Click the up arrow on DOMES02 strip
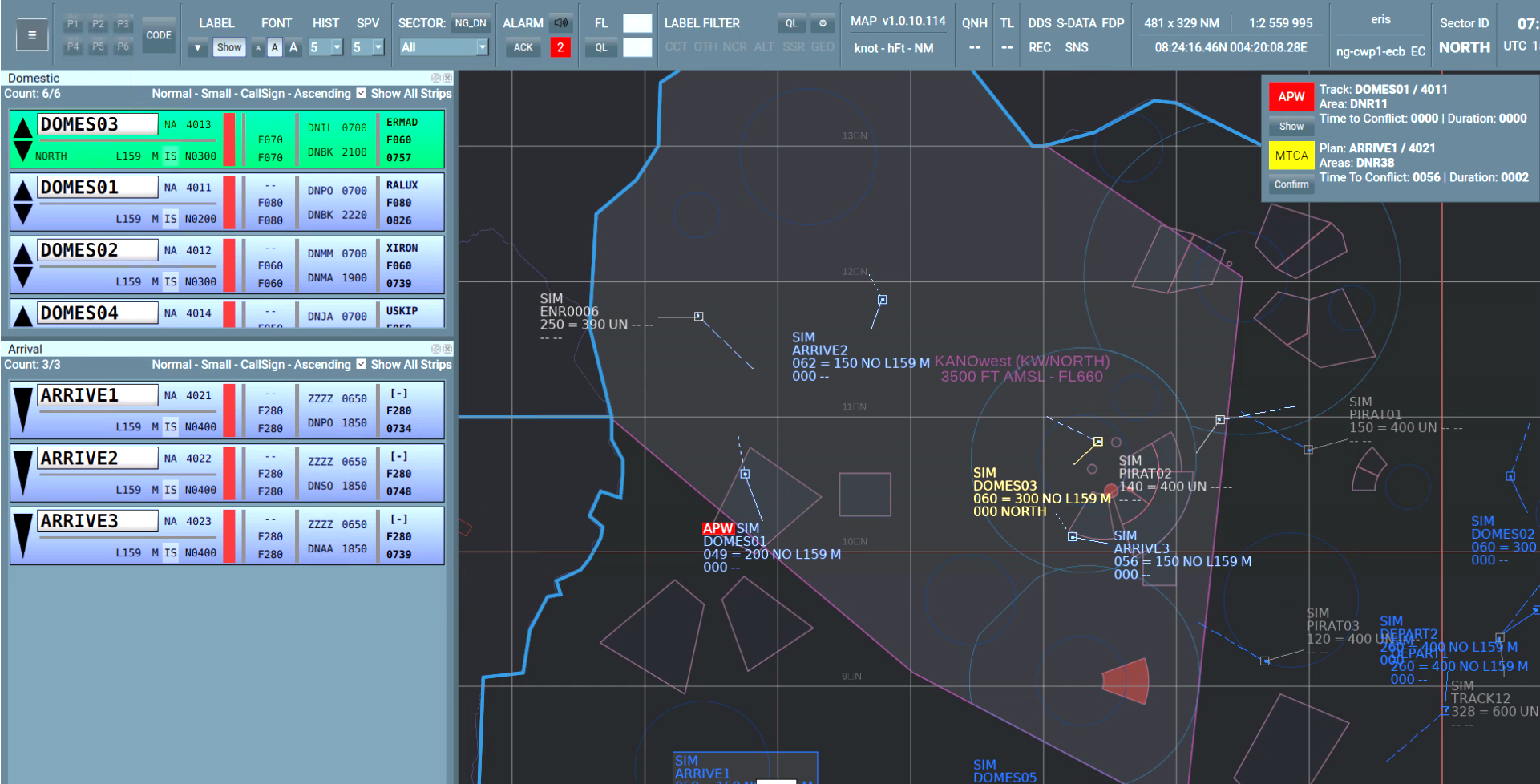The width and height of the screenshot is (1540, 784). tap(23, 253)
